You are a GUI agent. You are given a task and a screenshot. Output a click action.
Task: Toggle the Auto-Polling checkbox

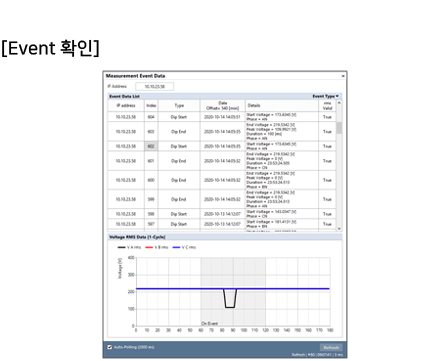pos(110,347)
